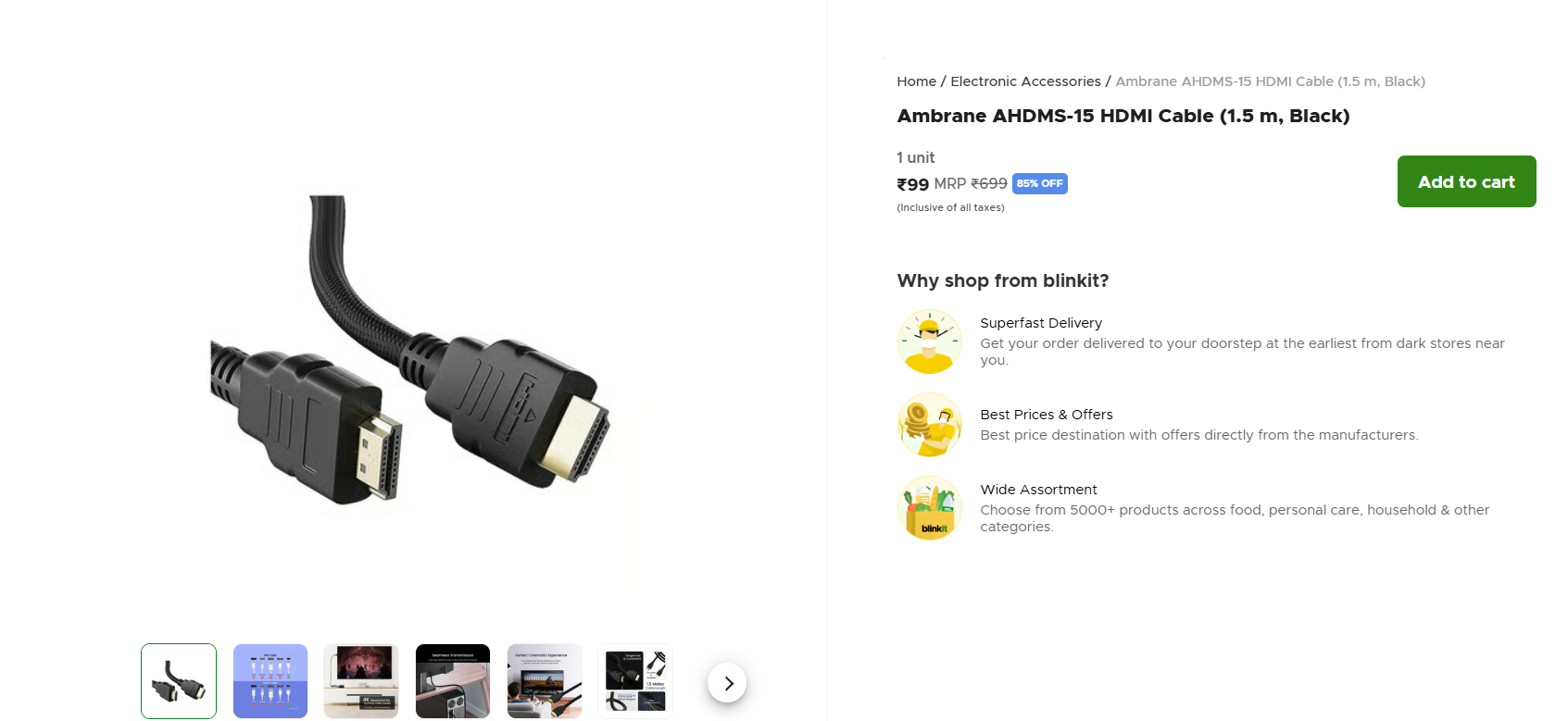
Task: Select the blue specs comparison thumbnail
Action: click(270, 681)
